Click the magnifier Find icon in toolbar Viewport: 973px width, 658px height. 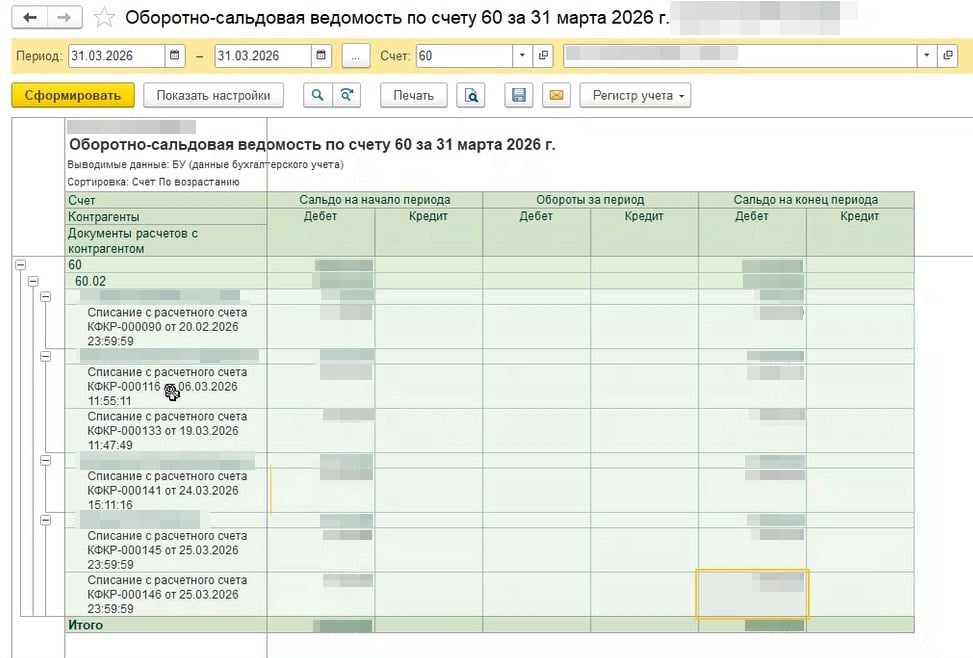coord(317,96)
